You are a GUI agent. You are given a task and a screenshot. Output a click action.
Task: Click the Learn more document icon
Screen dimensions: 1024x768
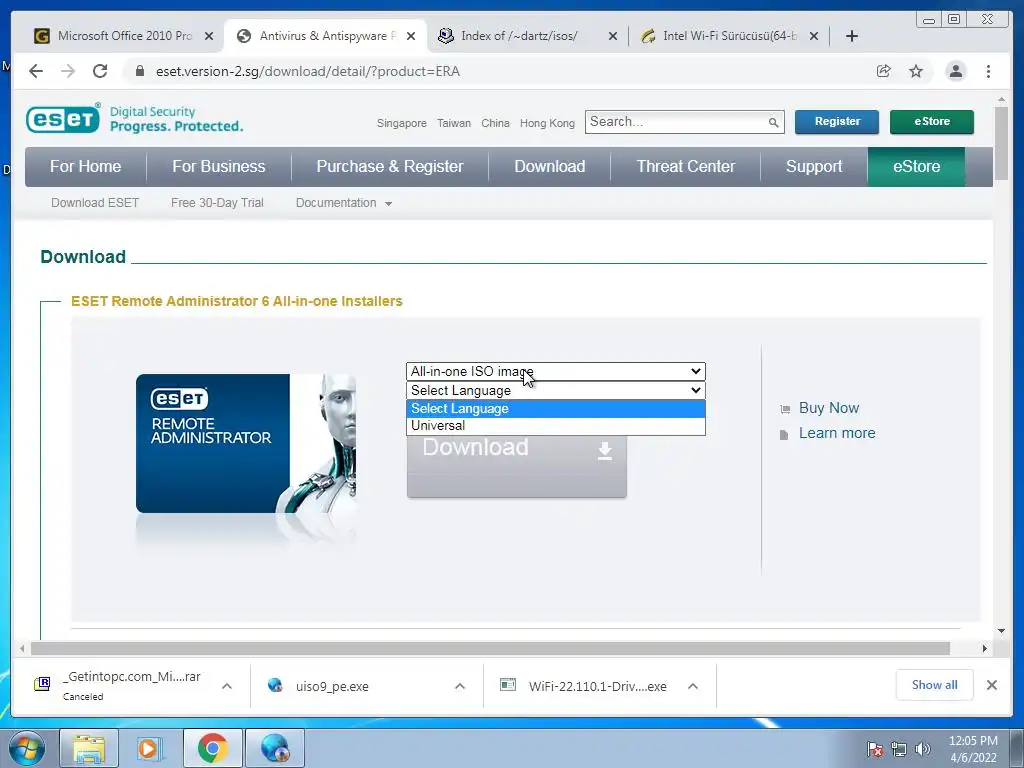[x=784, y=434]
